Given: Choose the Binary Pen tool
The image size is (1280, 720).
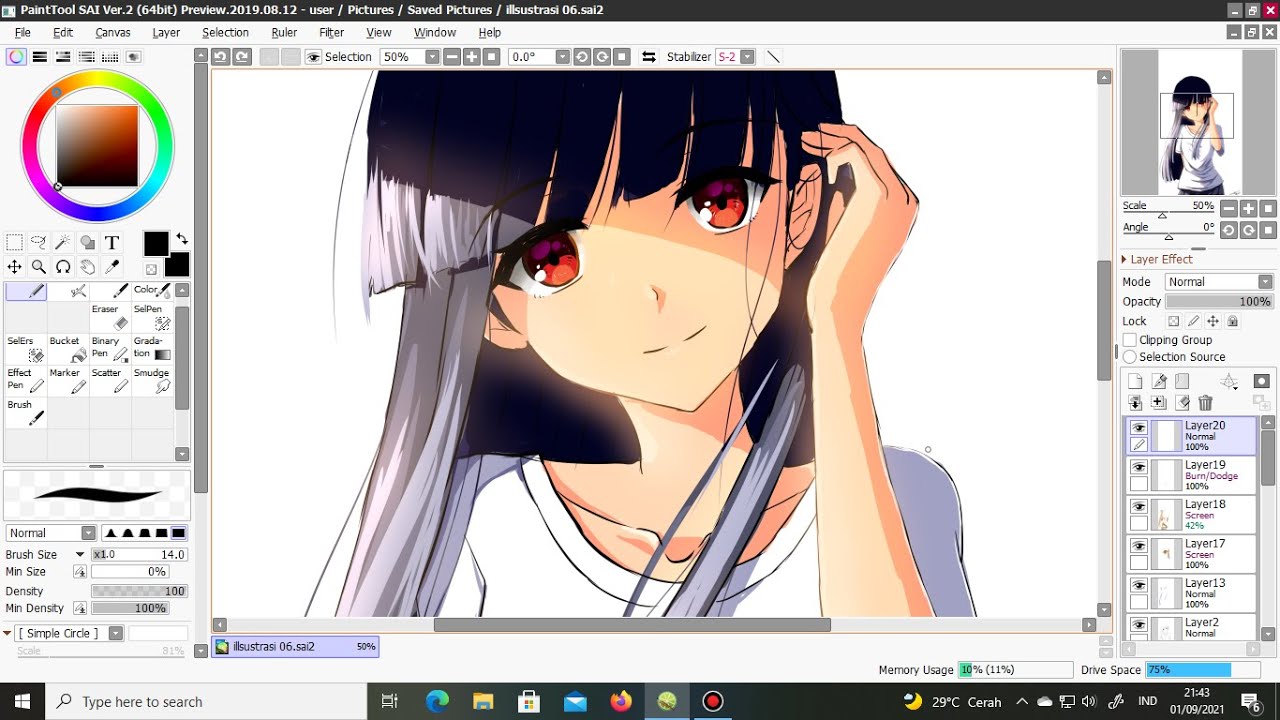Looking at the screenshot, I should (110, 349).
